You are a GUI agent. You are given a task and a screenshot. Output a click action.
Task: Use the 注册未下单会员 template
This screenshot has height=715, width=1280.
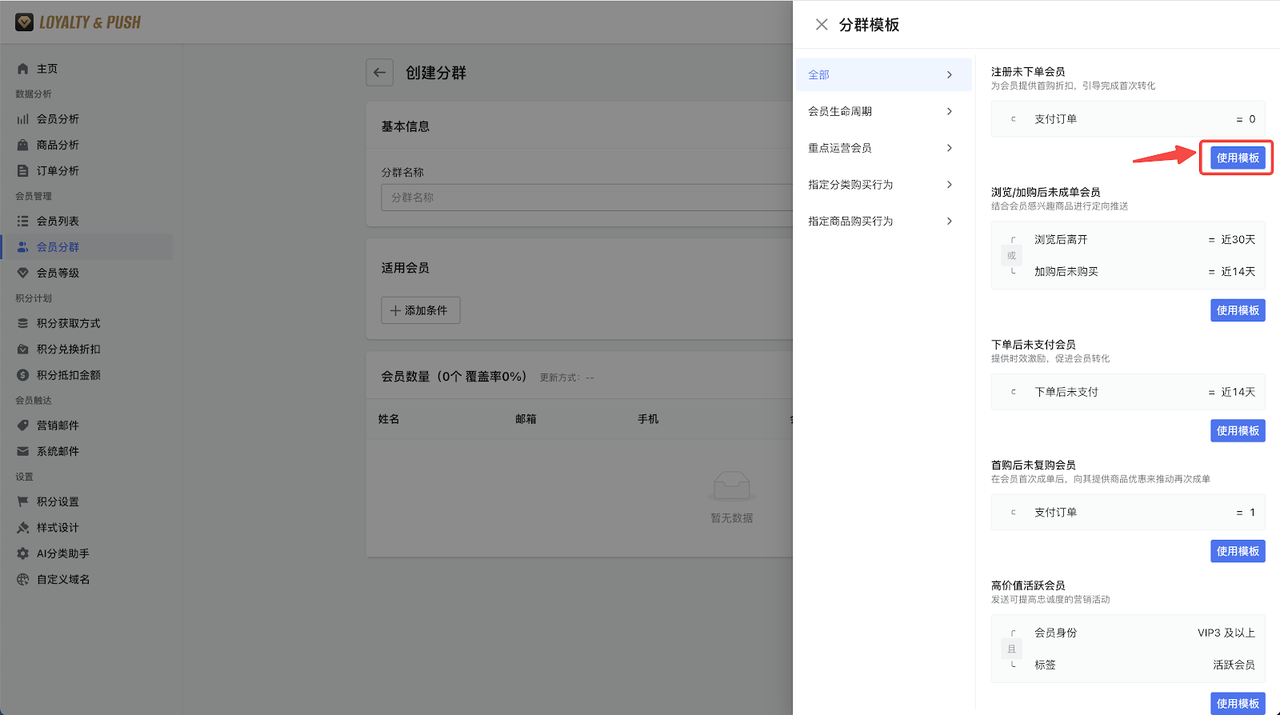pos(1237,158)
